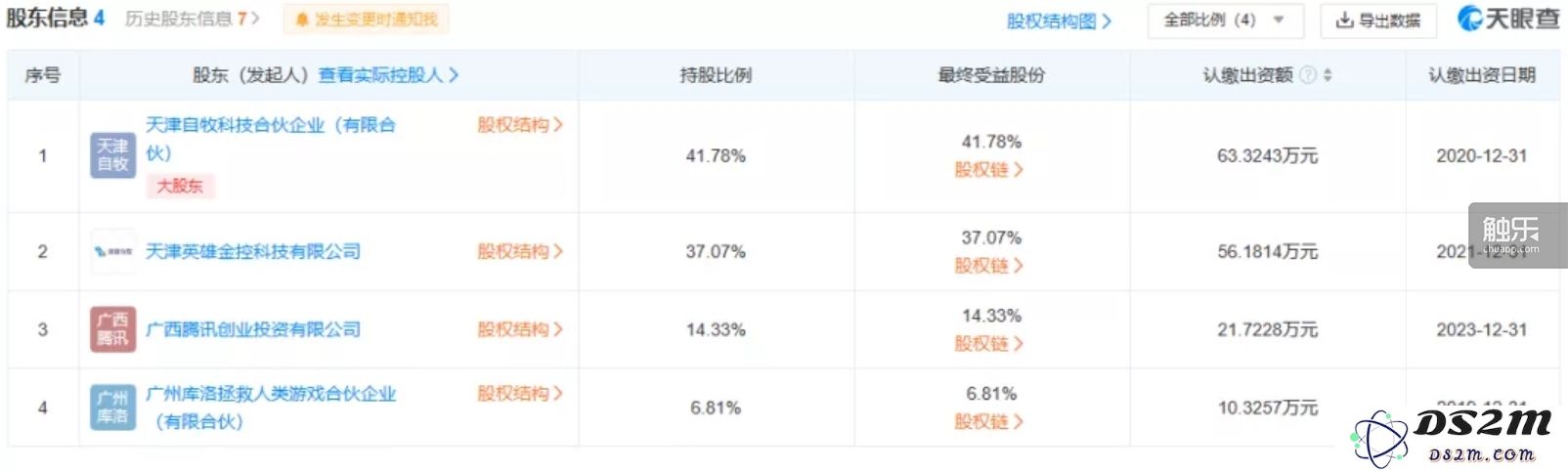The image size is (1568, 472).
Task: Click 导出数据 export button
Action: [1378, 20]
